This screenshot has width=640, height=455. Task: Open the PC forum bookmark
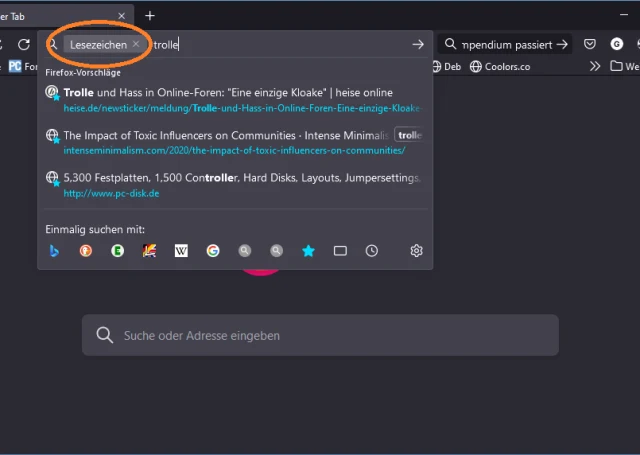(23, 66)
